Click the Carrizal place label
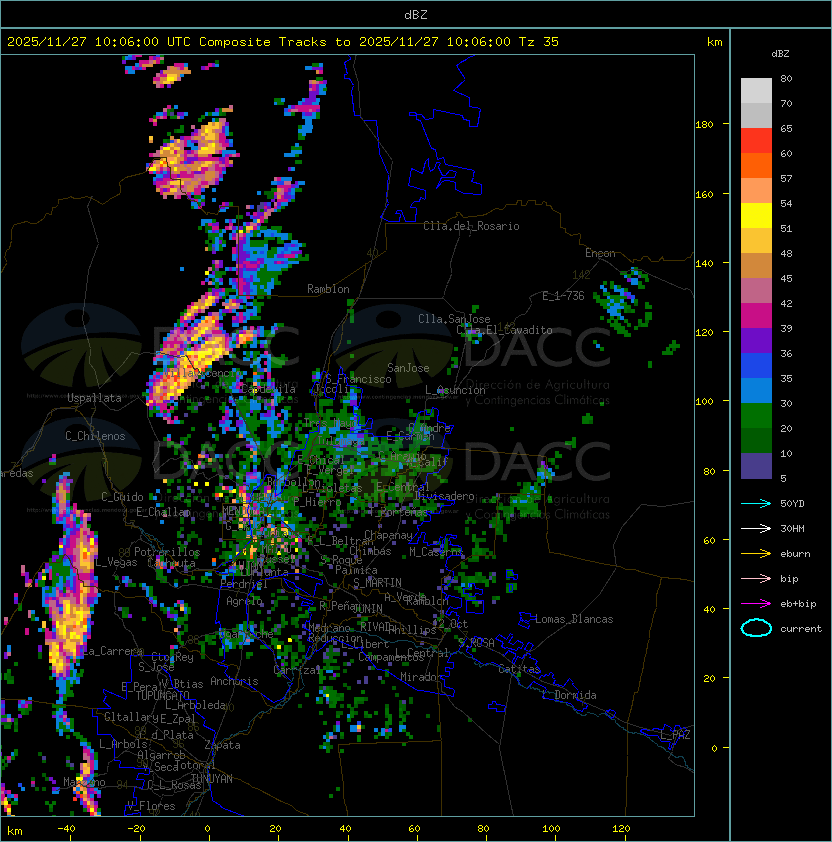 (297, 670)
